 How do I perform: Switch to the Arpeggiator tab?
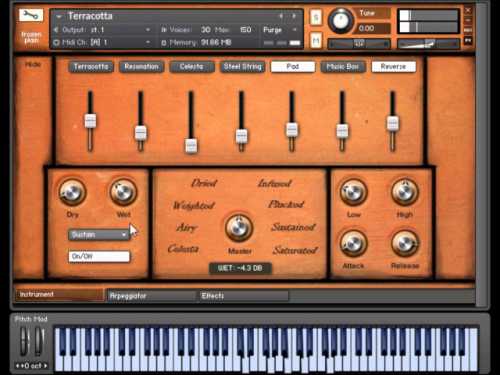click(150, 296)
